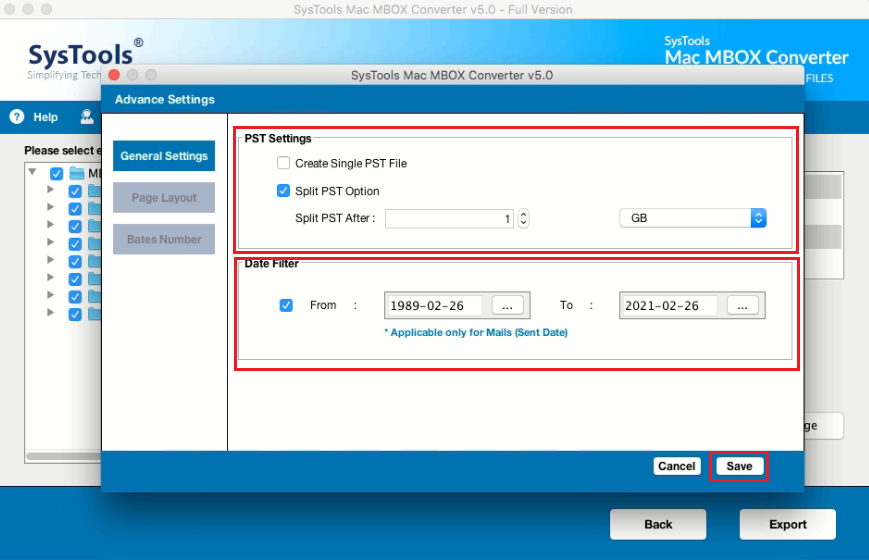
Task: Uncheck the Split PST Option checkbox
Action: coord(283,191)
